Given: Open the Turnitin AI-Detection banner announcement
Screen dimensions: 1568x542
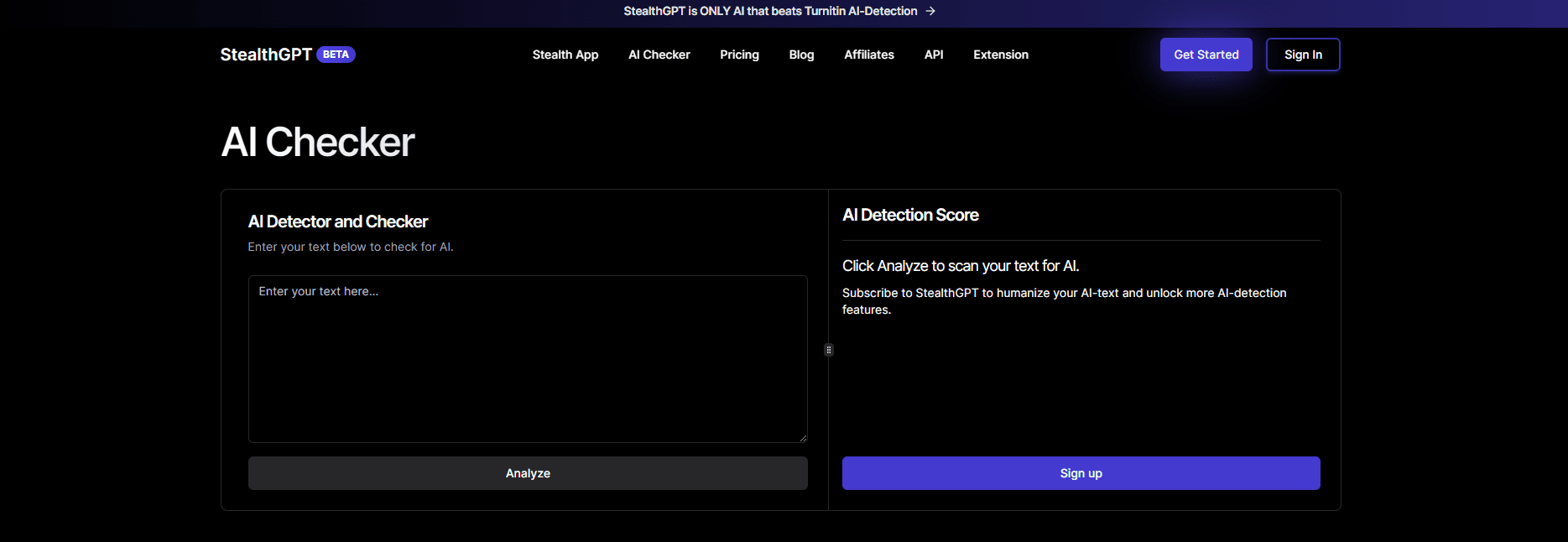Looking at the screenshot, I should 770,11.
